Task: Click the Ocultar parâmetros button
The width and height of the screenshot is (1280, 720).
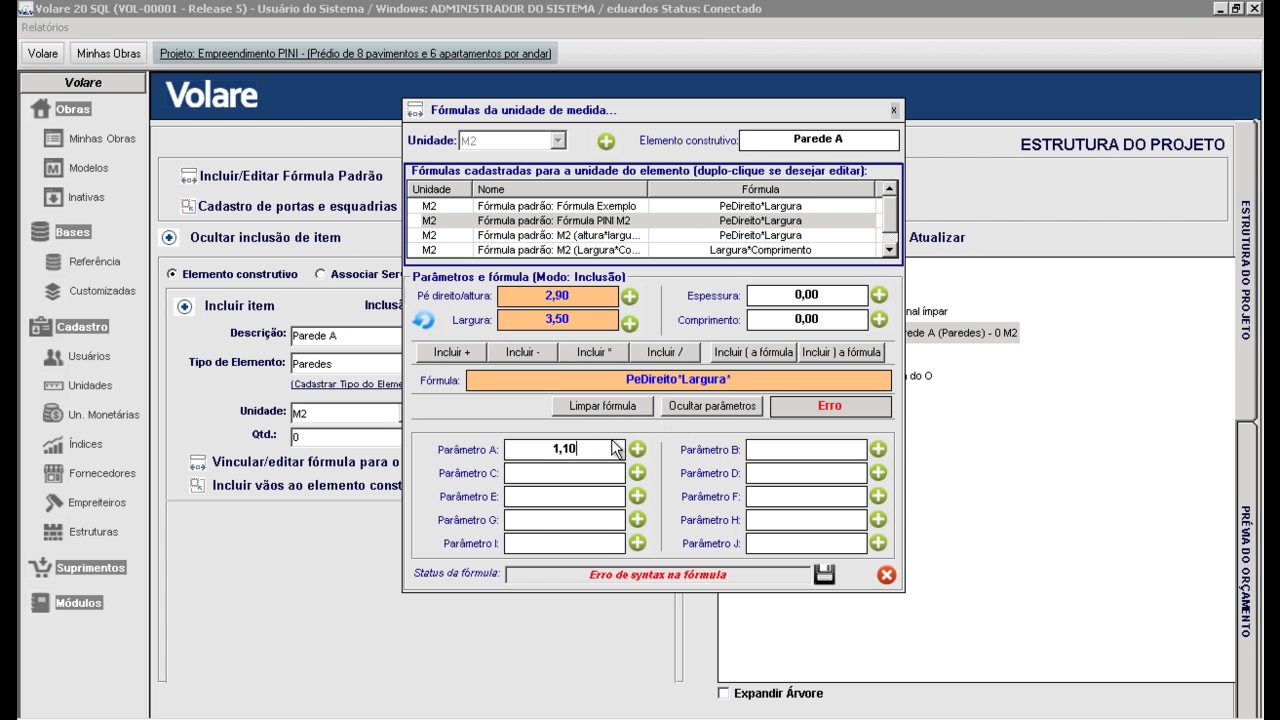Action: (x=713, y=406)
